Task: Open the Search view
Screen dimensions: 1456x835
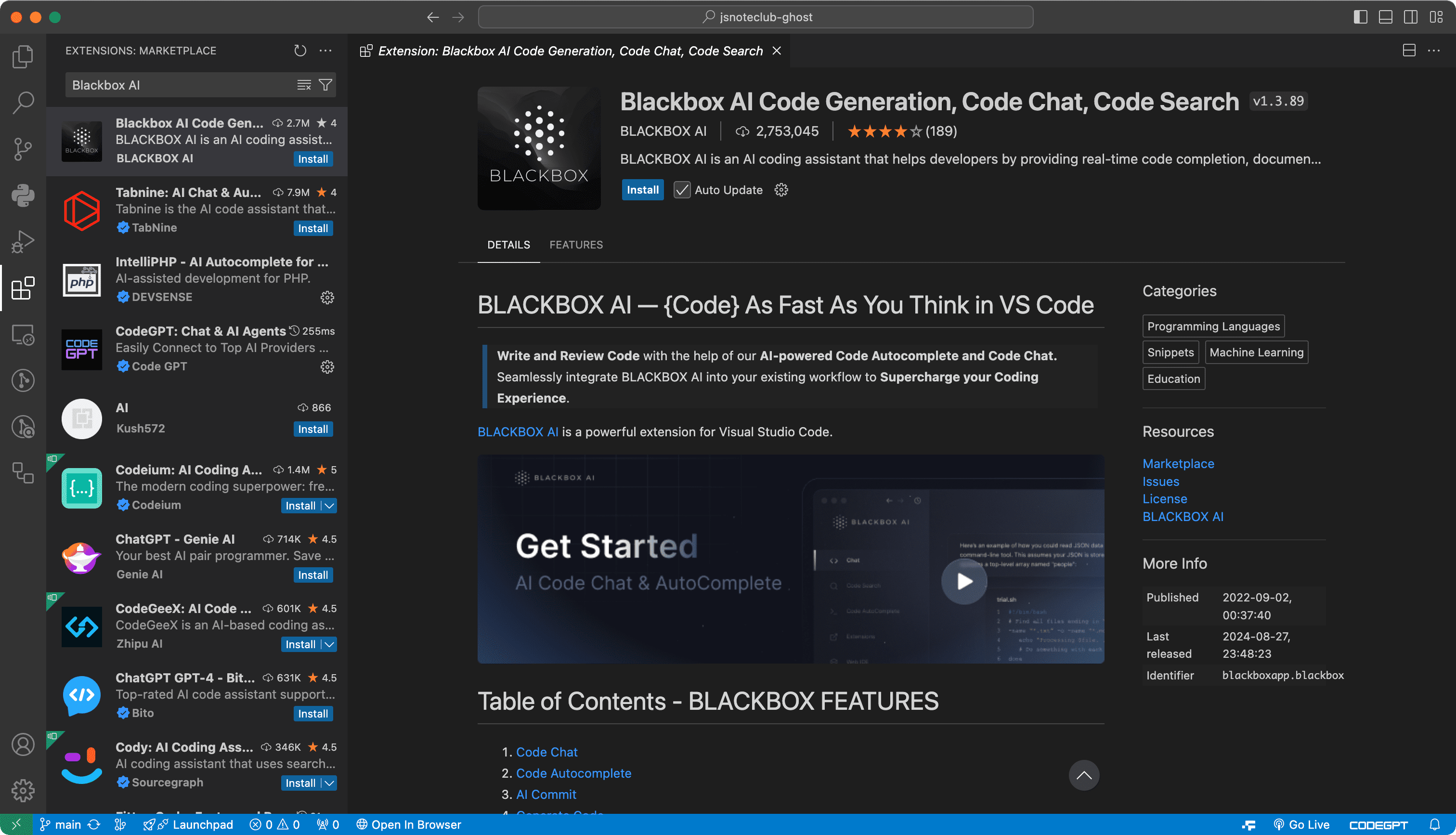Action: (22, 102)
